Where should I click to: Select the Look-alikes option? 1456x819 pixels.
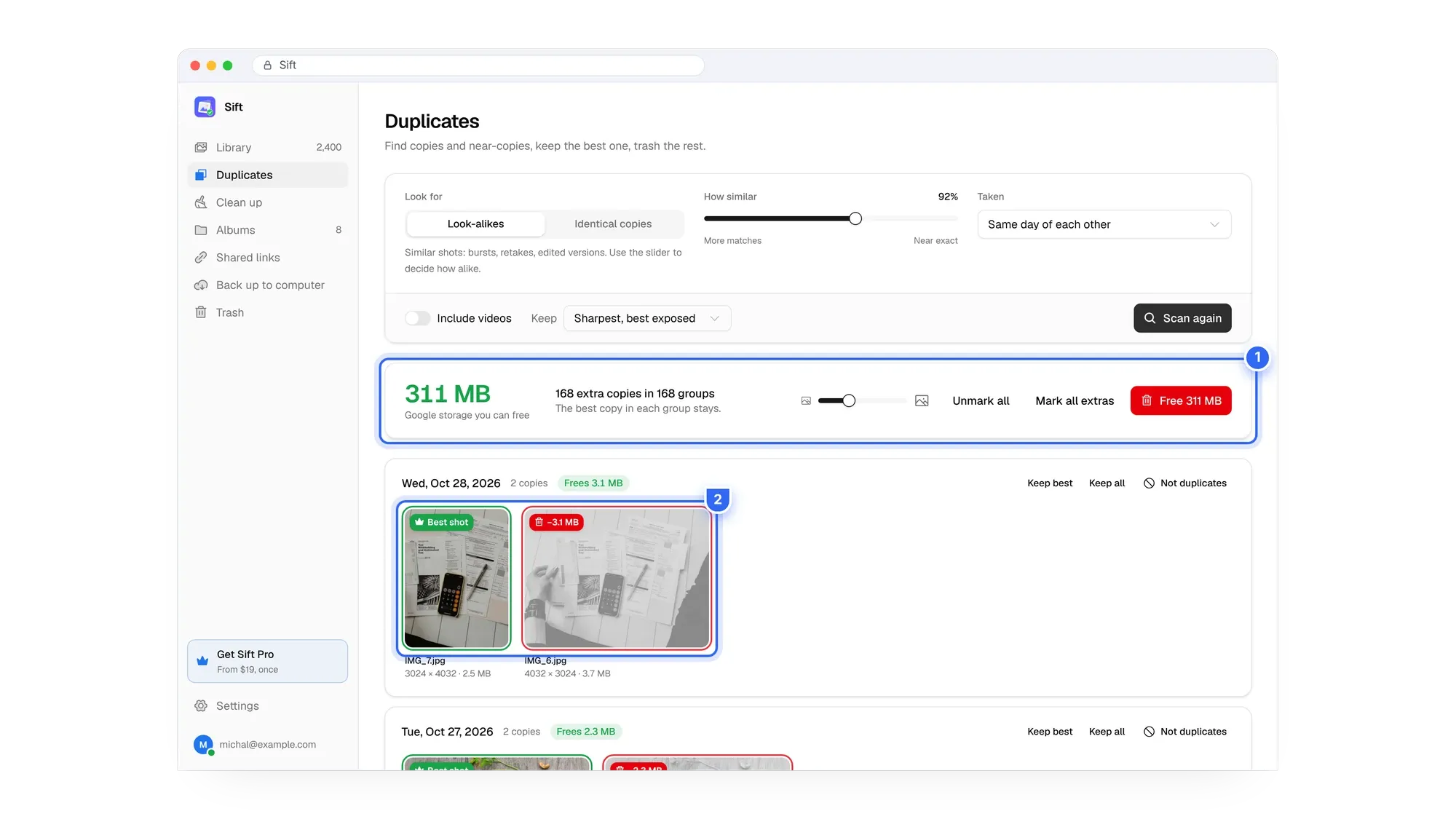[475, 224]
